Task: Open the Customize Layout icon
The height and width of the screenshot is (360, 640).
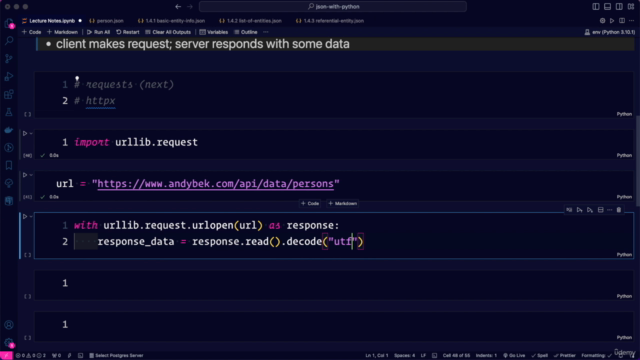Action: tap(631, 7)
